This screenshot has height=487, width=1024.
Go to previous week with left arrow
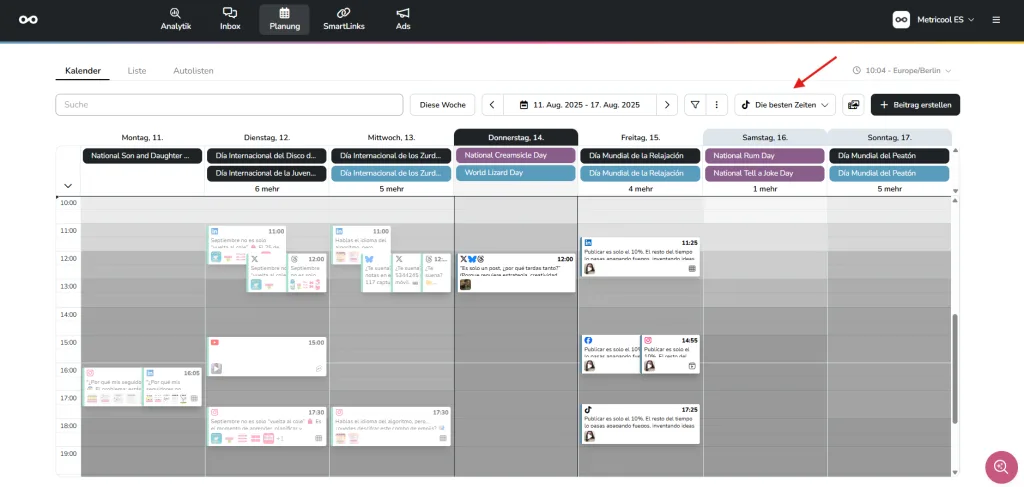click(492, 105)
